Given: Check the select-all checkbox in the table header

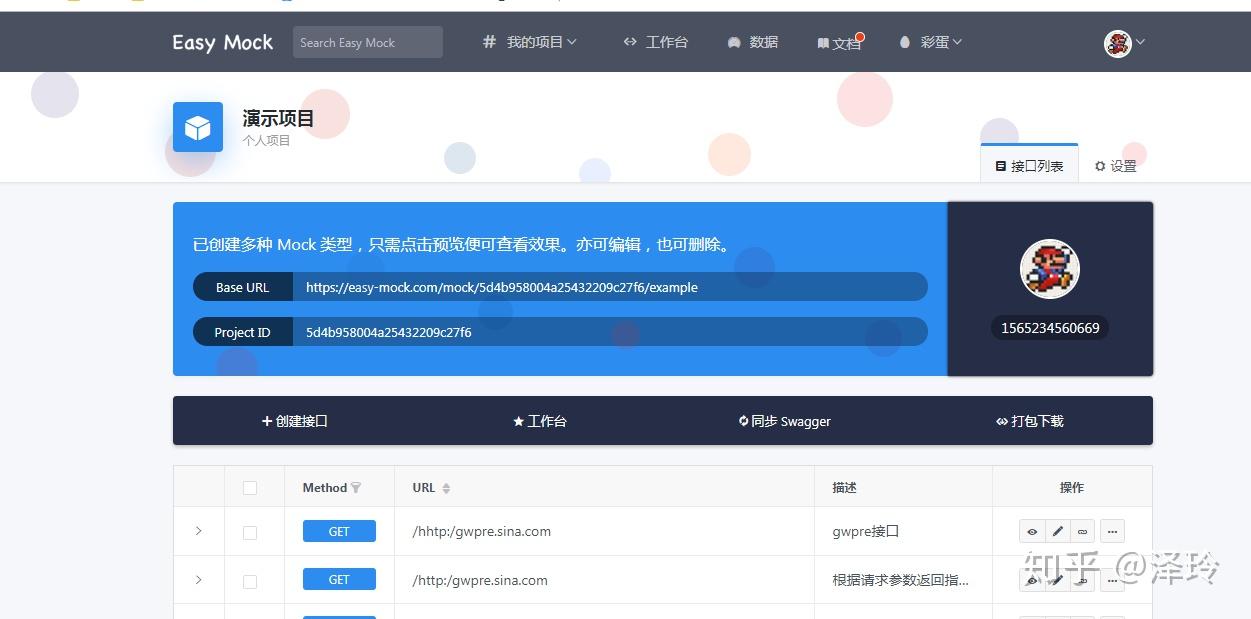Looking at the screenshot, I should 249,487.
